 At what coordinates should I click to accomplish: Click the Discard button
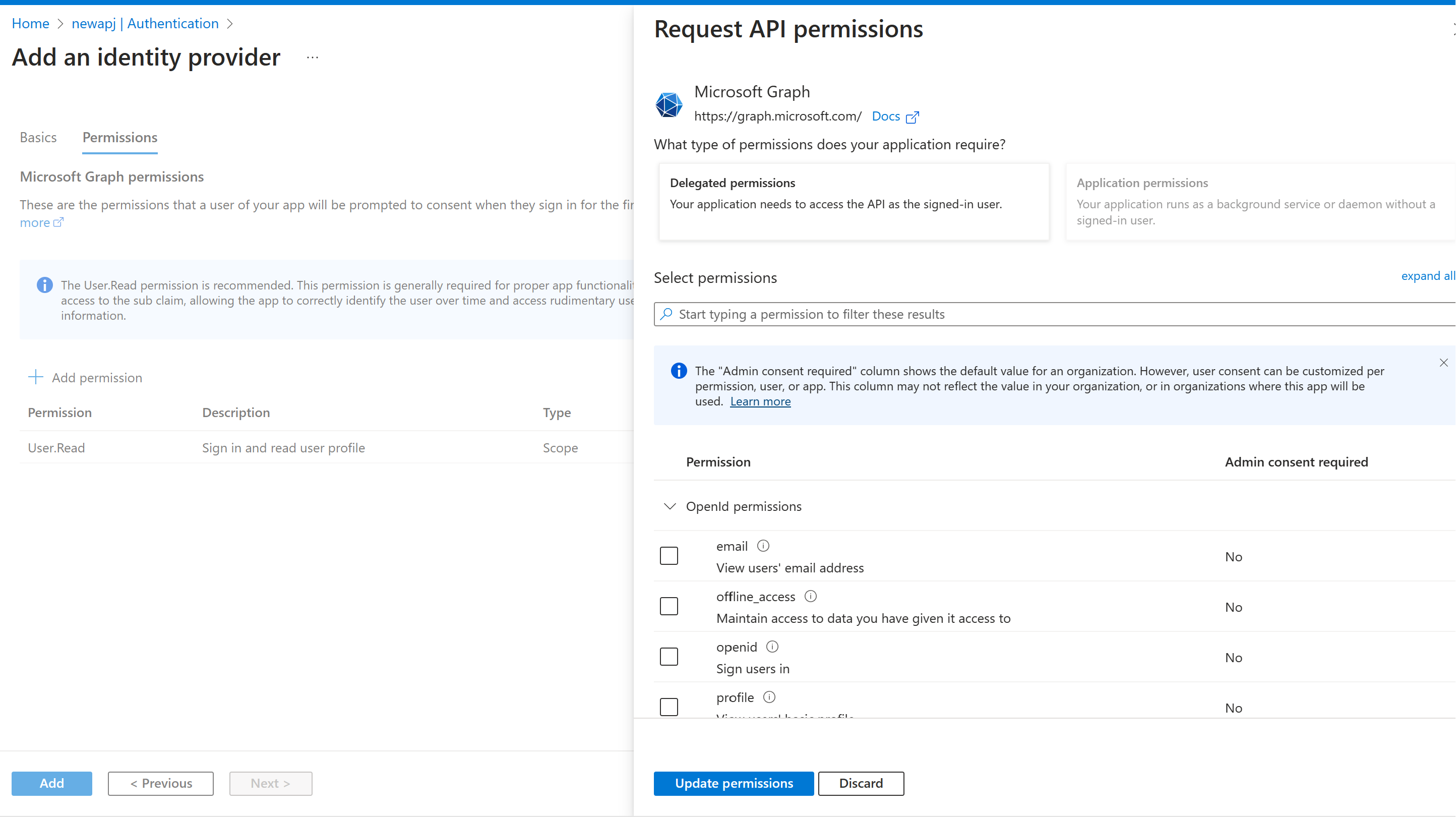tap(861, 783)
